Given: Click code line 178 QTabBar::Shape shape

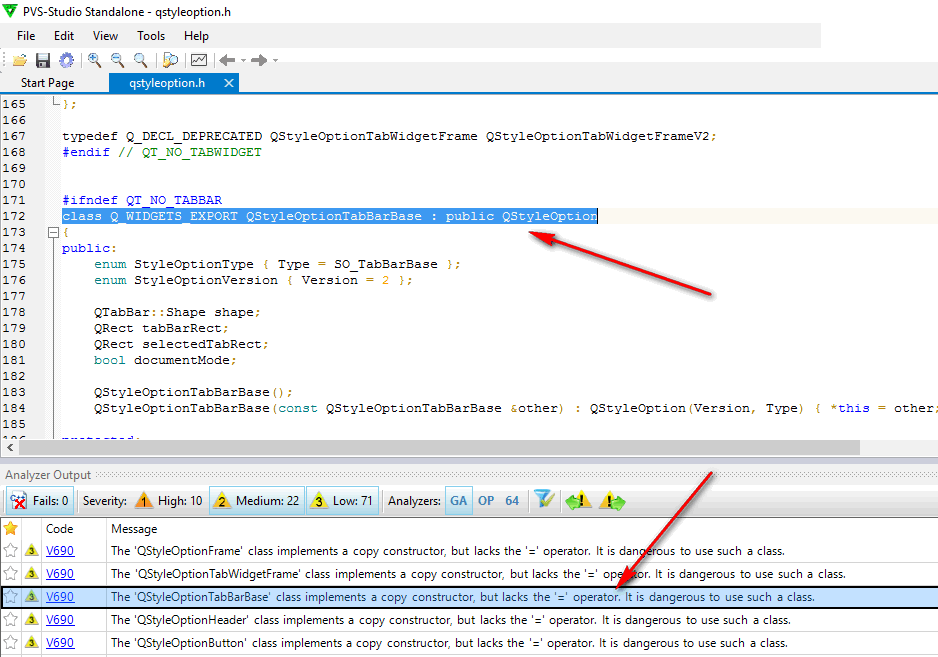Looking at the screenshot, I should pos(177,312).
